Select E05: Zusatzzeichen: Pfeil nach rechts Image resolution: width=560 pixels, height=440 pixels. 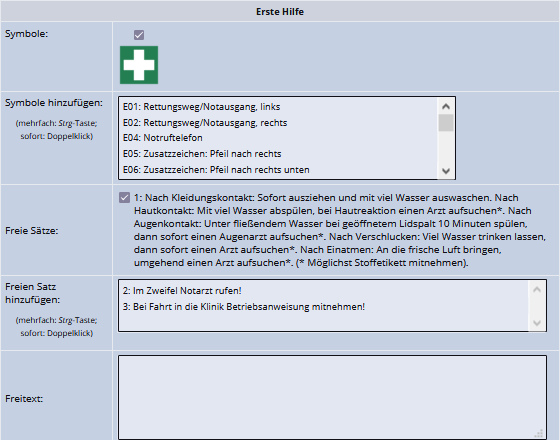pos(278,154)
